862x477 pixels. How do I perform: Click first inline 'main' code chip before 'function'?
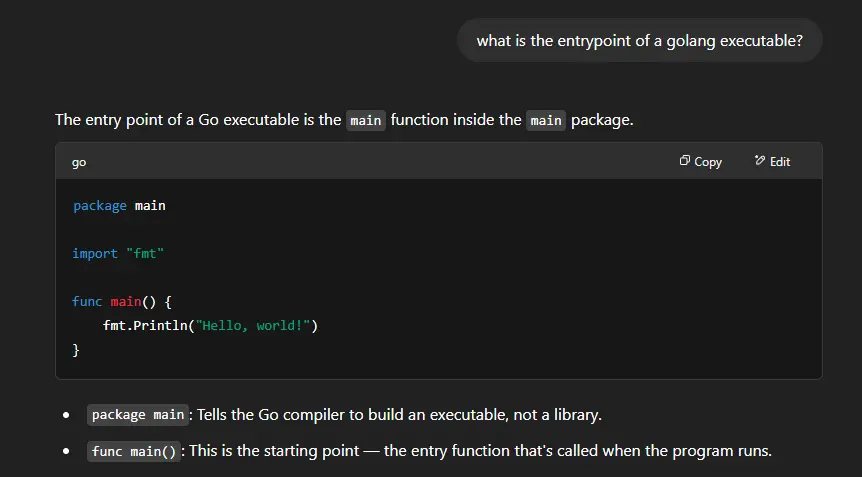click(x=366, y=120)
